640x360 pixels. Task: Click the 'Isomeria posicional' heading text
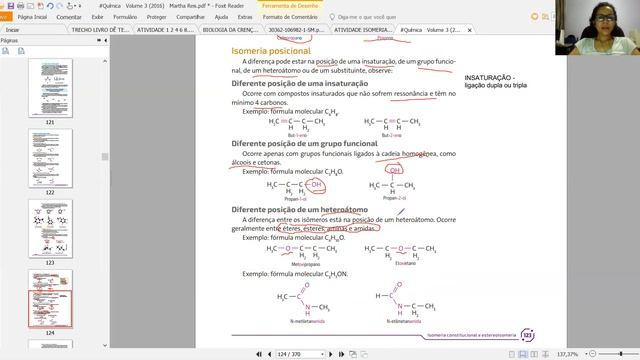271,51
